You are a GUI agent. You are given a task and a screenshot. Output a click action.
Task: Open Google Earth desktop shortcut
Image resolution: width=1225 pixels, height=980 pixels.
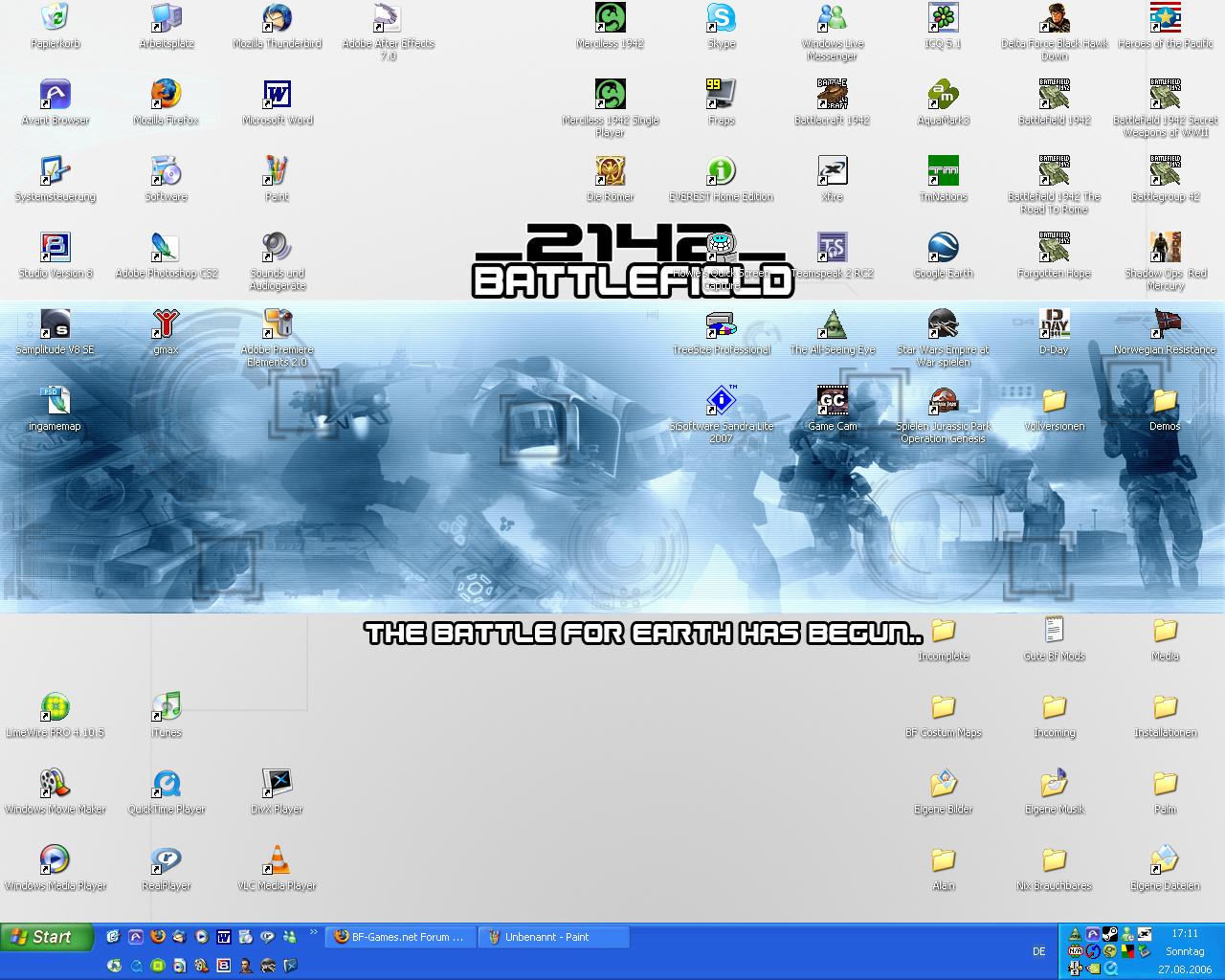tap(944, 247)
